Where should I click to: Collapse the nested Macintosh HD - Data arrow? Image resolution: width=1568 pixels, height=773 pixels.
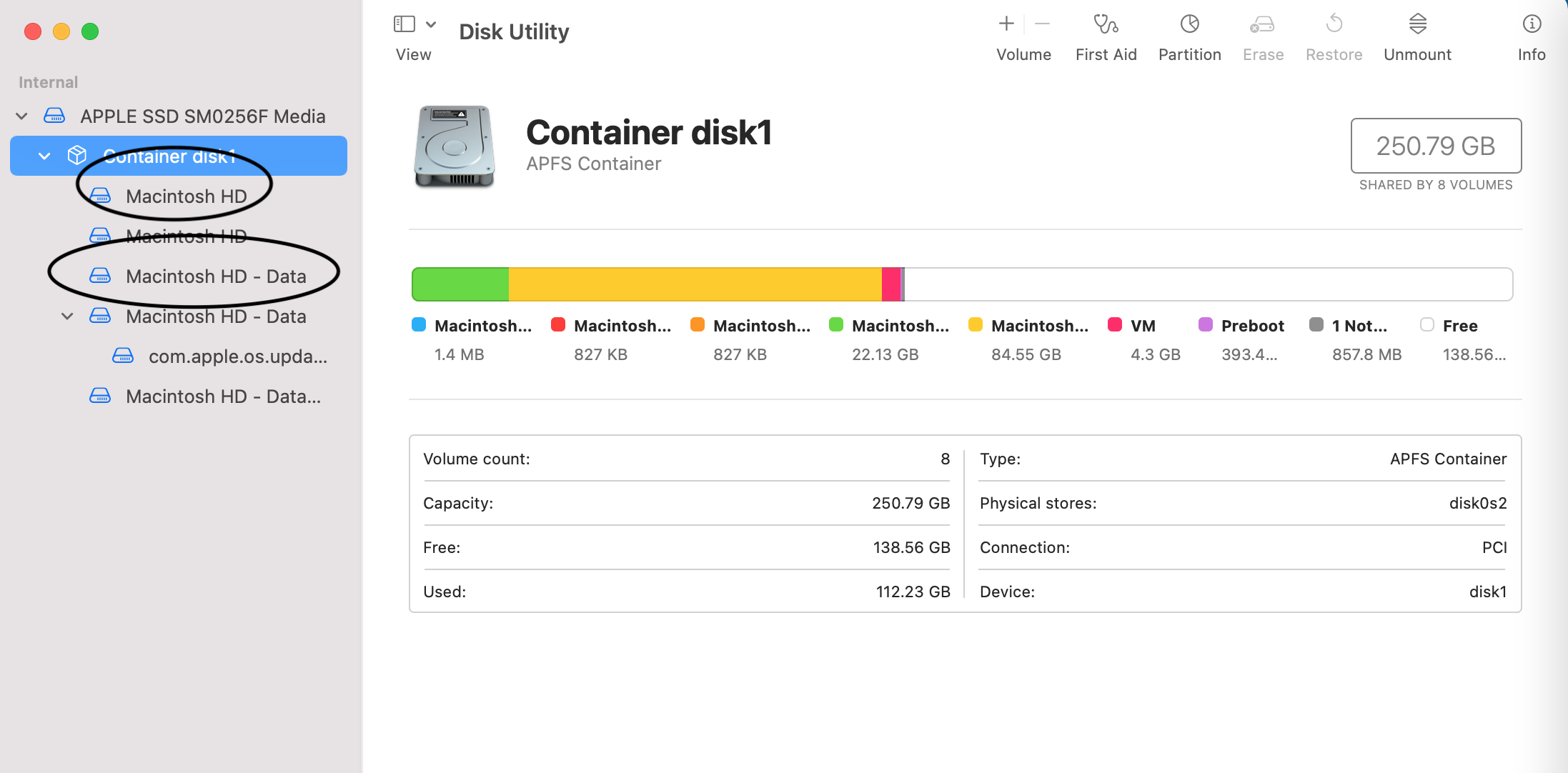tap(67, 316)
